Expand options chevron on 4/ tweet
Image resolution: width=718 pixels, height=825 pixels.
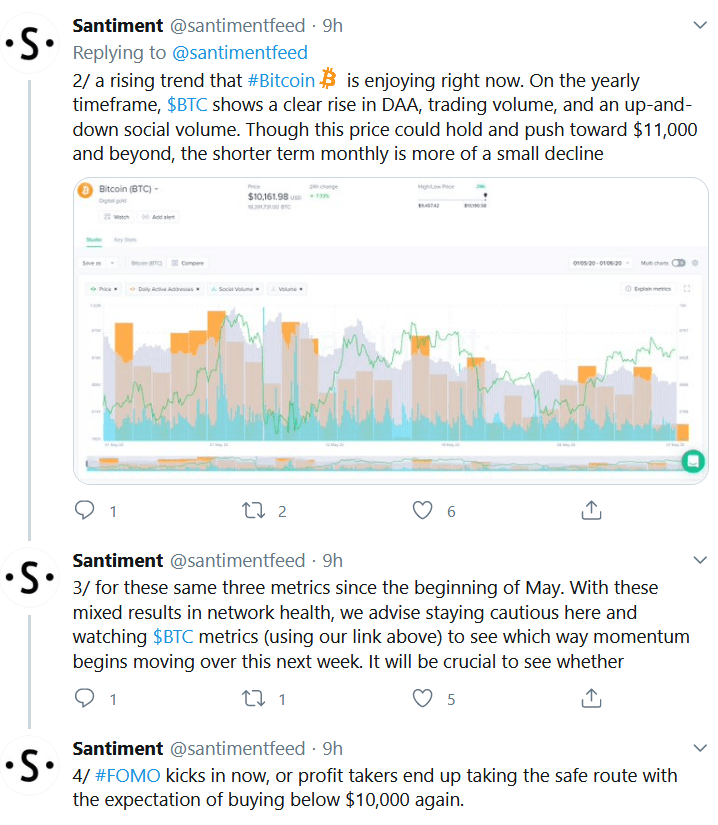[x=700, y=748]
